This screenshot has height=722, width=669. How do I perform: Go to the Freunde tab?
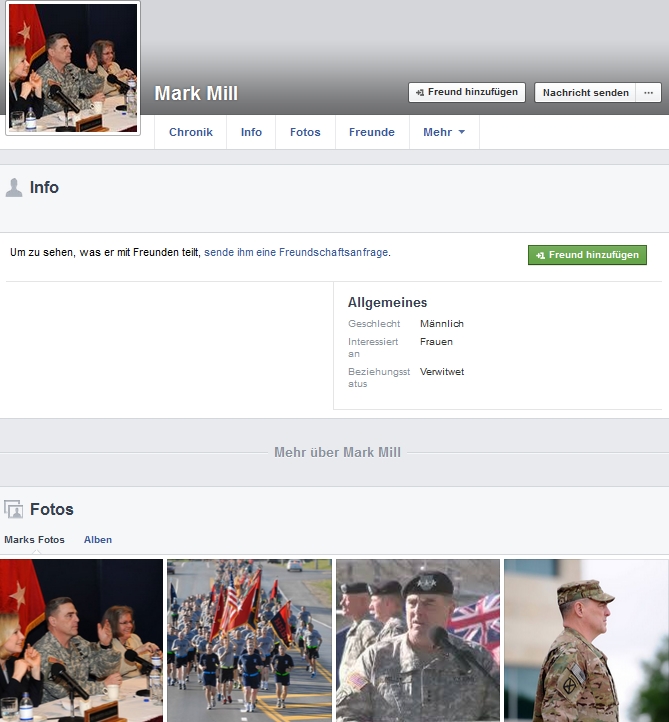pos(371,132)
